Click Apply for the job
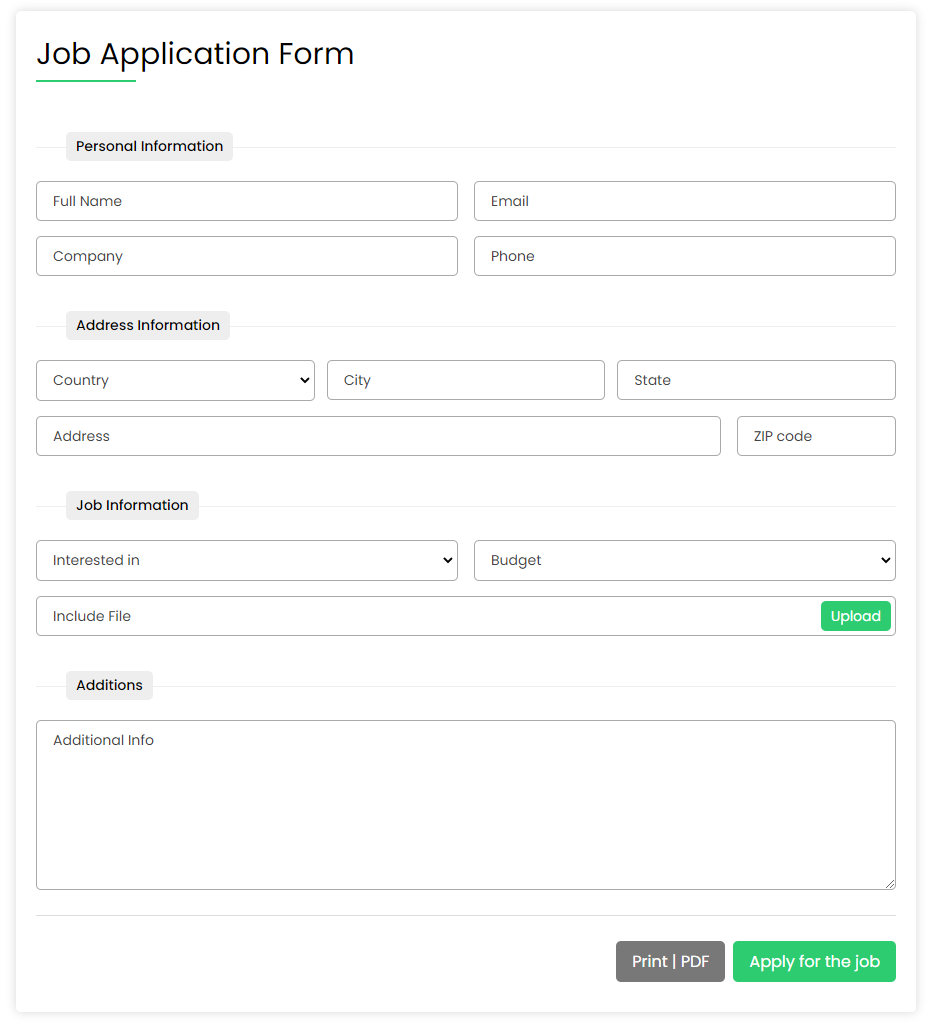This screenshot has width=929, height=1026. tap(814, 961)
